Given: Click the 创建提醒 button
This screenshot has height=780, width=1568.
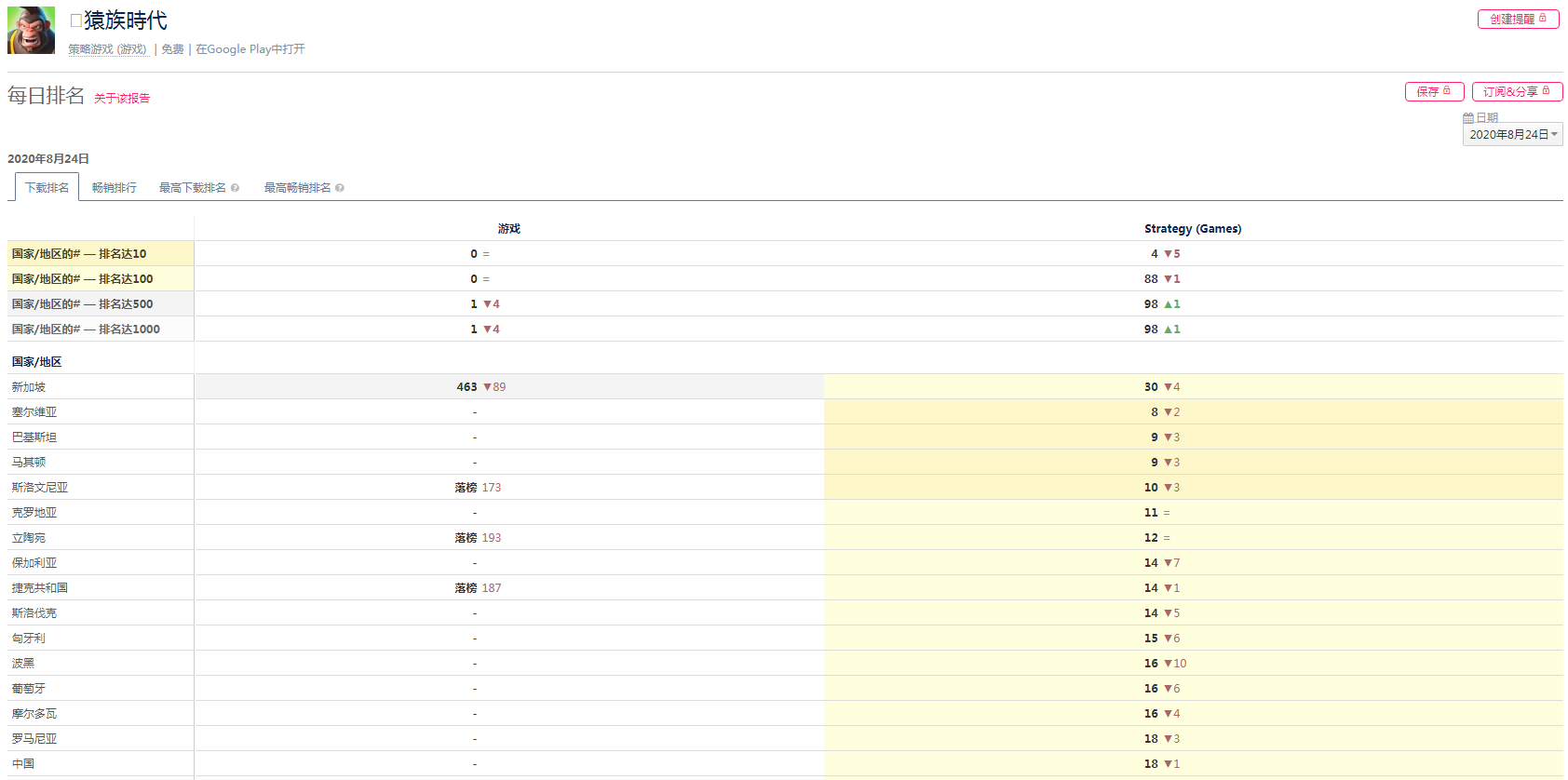Looking at the screenshot, I should (x=1518, y=20).
